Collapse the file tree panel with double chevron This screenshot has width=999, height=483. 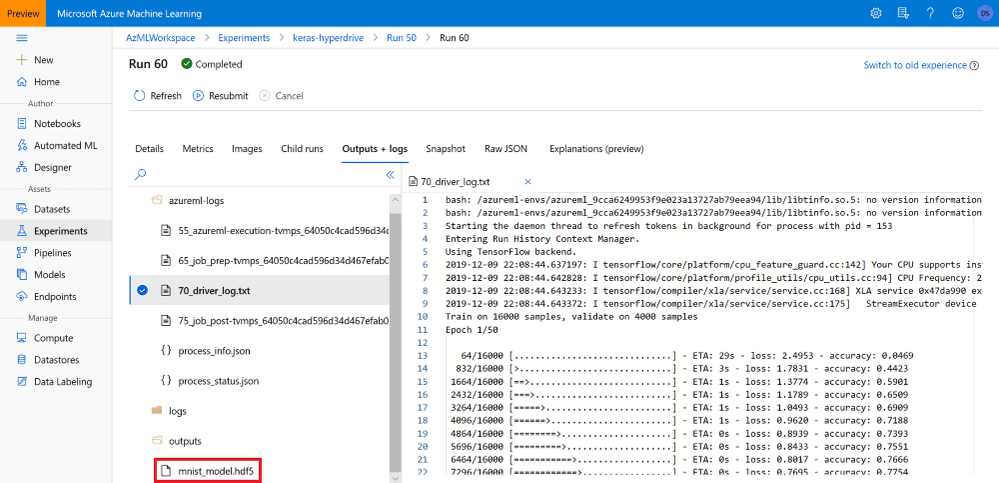click(x=391, y=175)
